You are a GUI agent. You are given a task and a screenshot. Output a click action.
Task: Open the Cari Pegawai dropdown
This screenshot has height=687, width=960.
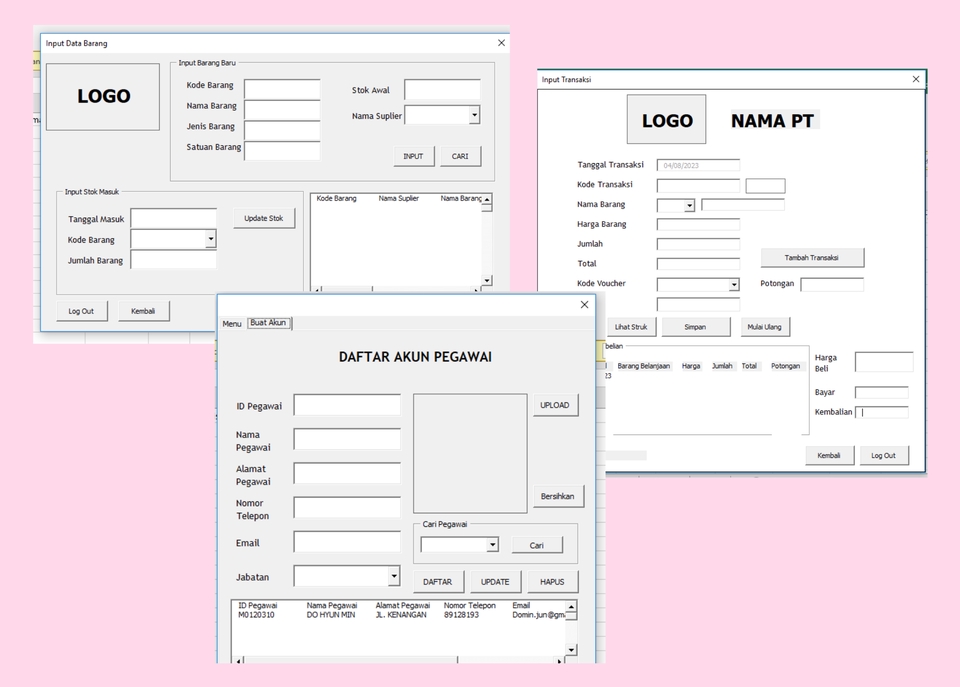point(492,544)
